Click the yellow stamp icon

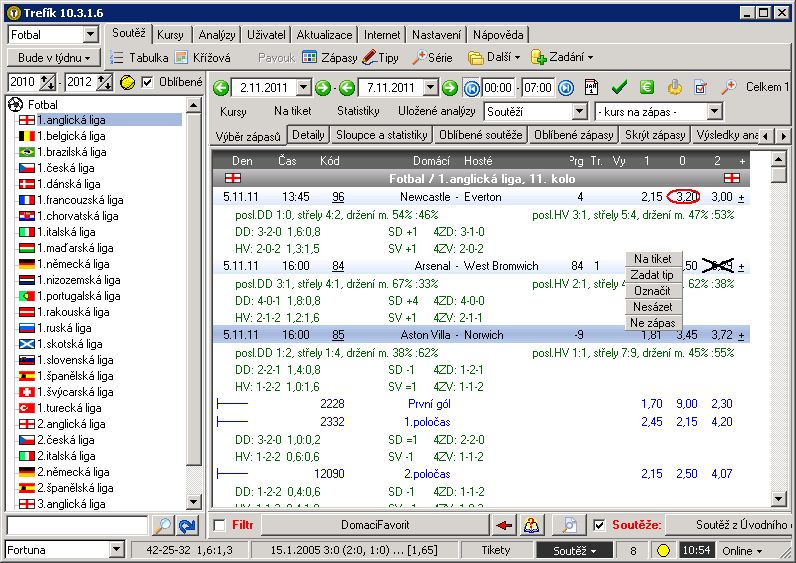pos(675,87)
